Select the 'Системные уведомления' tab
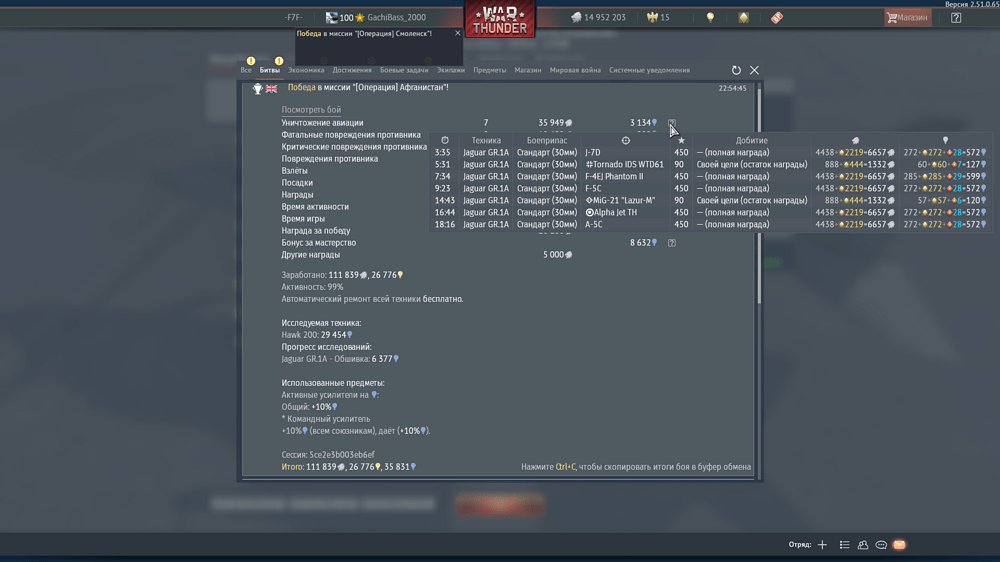 click(x=649, y=71)
